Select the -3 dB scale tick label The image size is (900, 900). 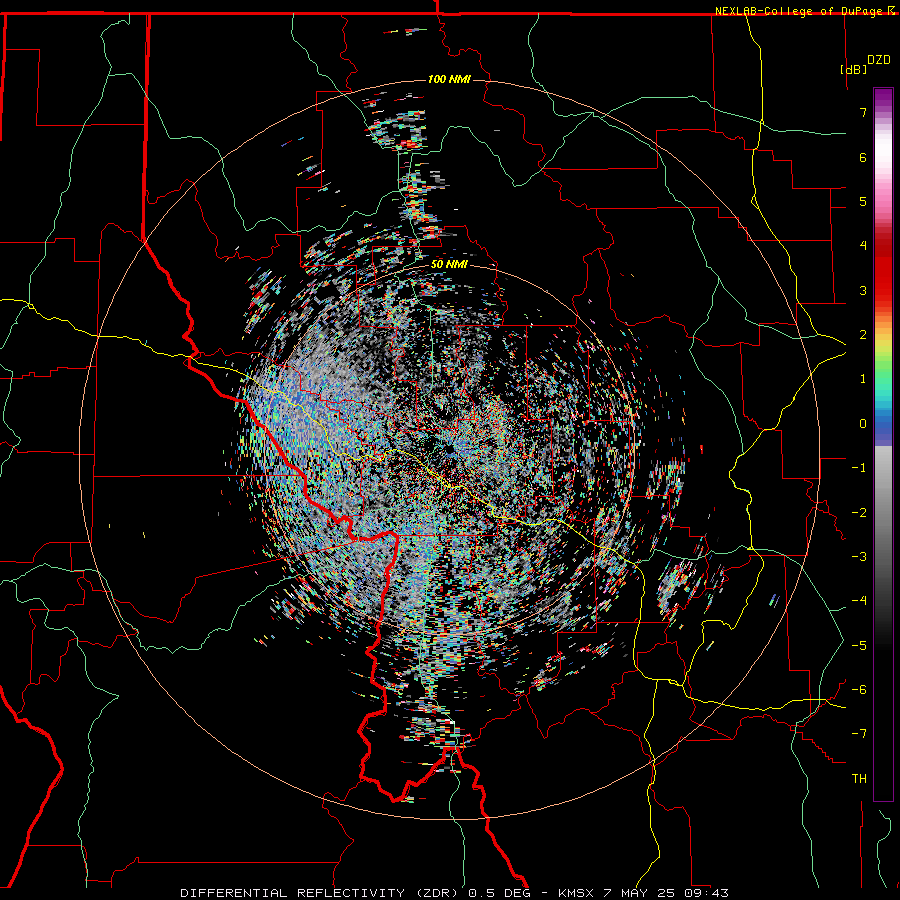point(859,557)
